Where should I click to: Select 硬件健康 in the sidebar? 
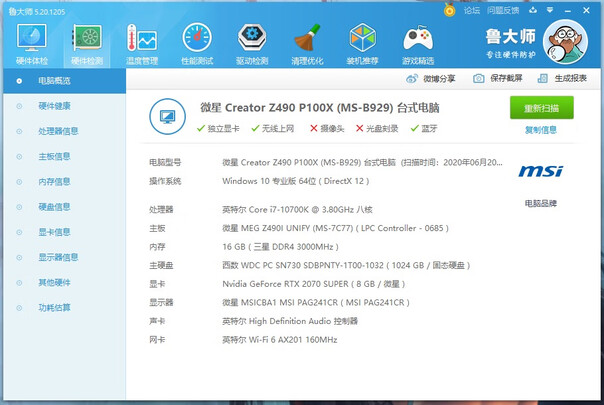[54, 105]
